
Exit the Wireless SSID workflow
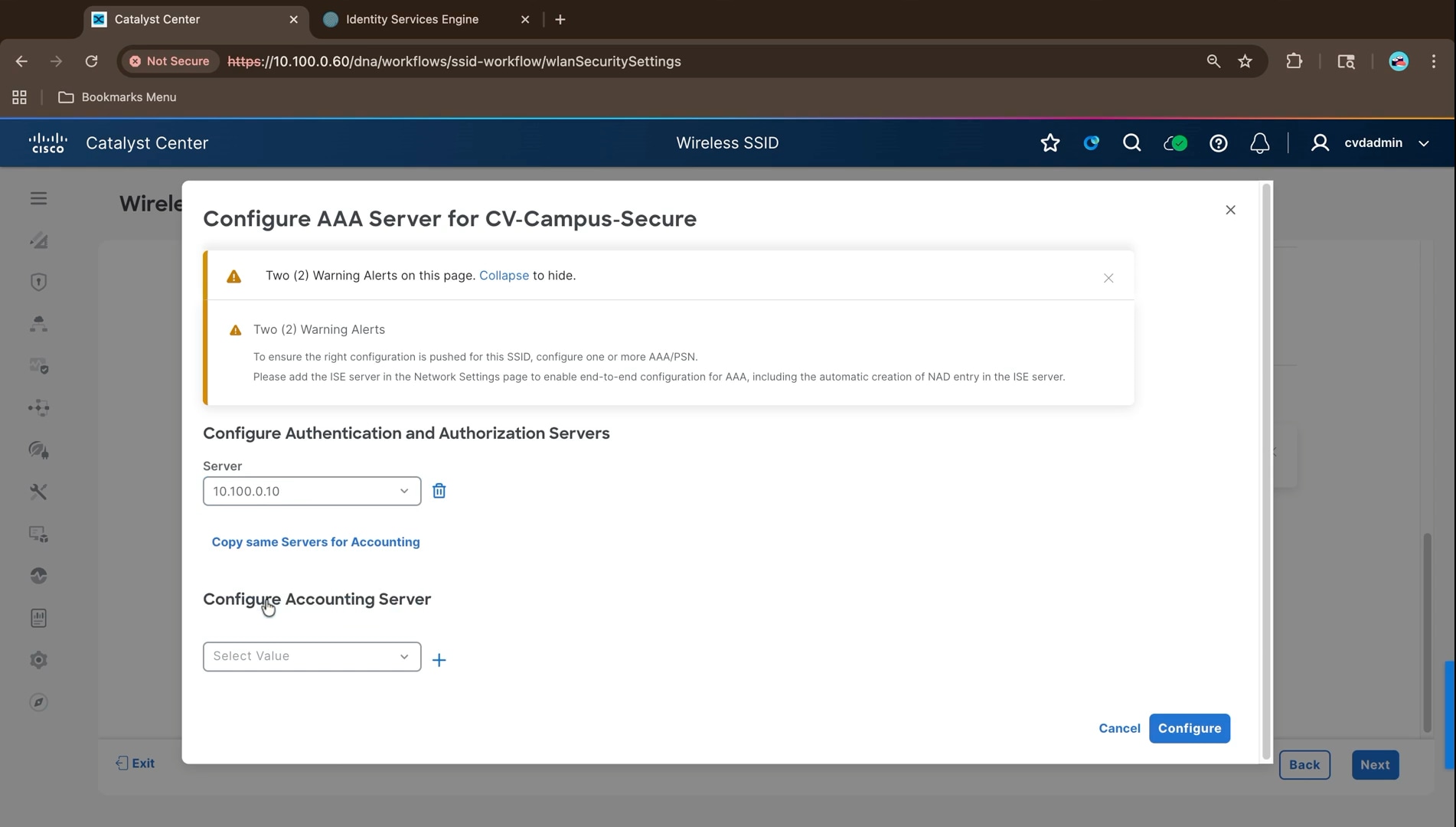pos(135,763)
